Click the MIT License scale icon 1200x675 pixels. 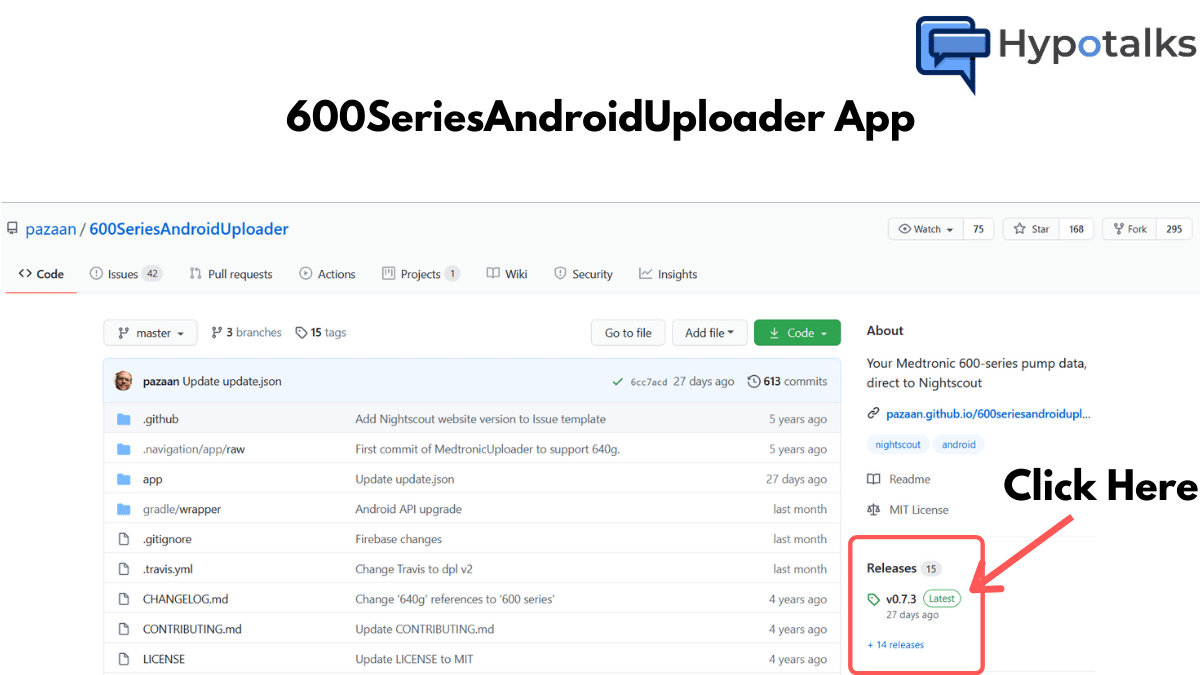pos(874,509)
